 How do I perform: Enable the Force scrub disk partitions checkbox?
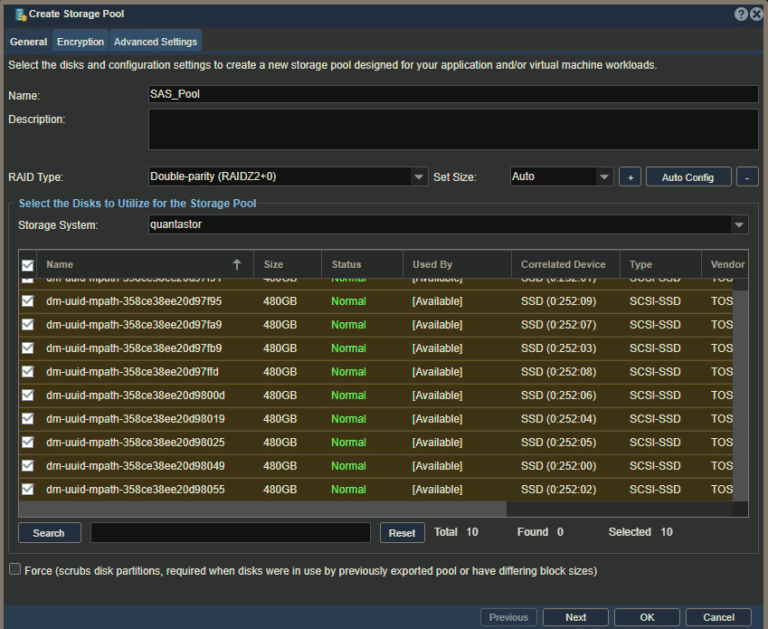(x=15, y=569)
